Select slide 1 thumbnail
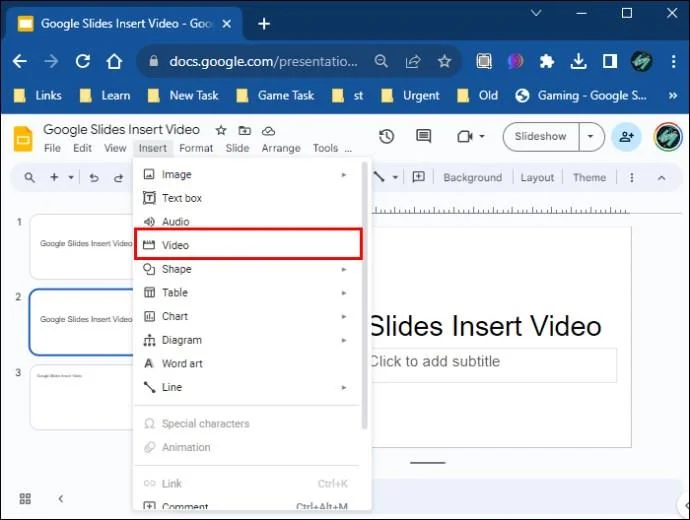 click(82, 246)
